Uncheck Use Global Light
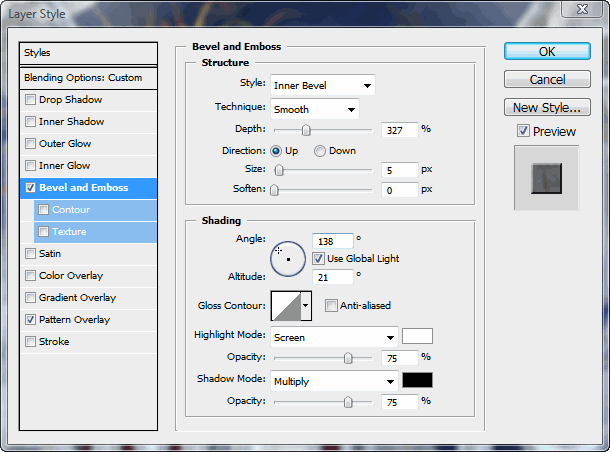Viewport: 610px width, 452px height. (x=318, y=258)
